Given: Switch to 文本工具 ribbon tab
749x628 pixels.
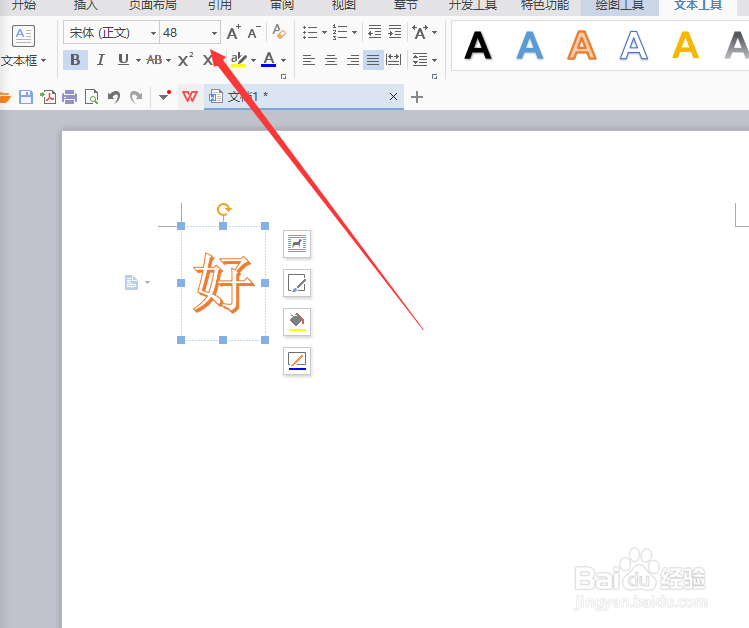Looking at the screenshot, I should (x=698, y=6).
